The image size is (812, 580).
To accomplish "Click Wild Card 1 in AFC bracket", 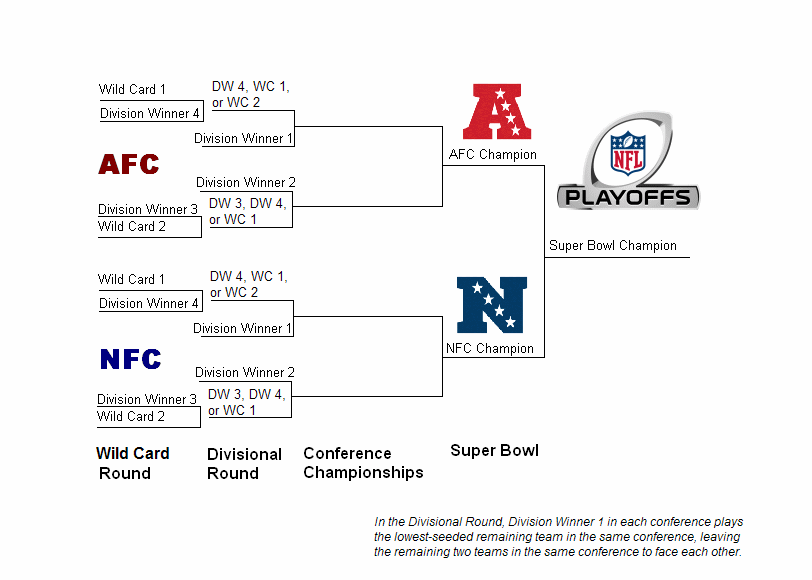I will [x=132, y=90].
